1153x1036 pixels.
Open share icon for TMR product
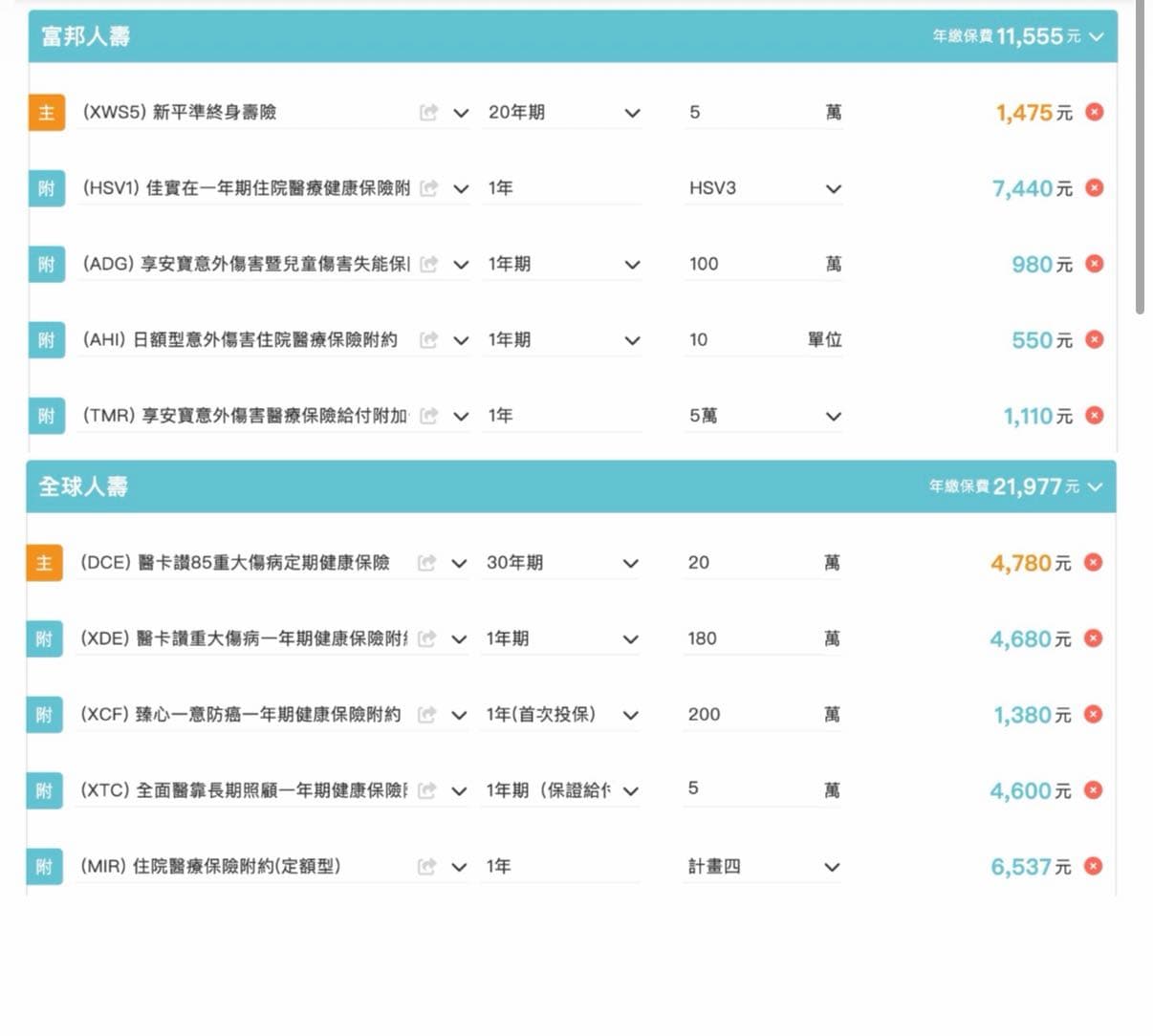click(x=428, y=416)
